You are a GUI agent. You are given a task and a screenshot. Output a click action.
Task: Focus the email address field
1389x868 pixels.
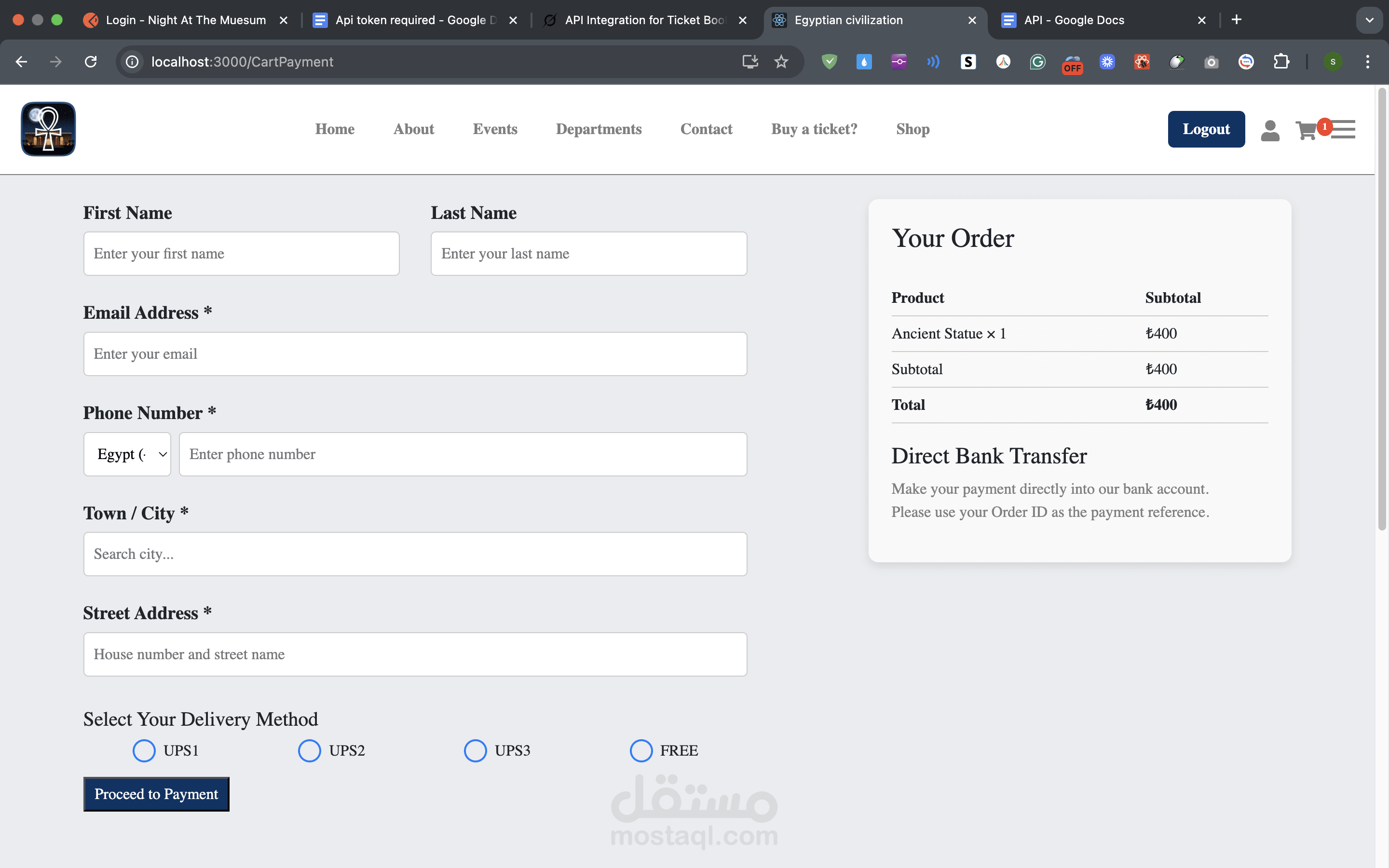click(415, 354)
